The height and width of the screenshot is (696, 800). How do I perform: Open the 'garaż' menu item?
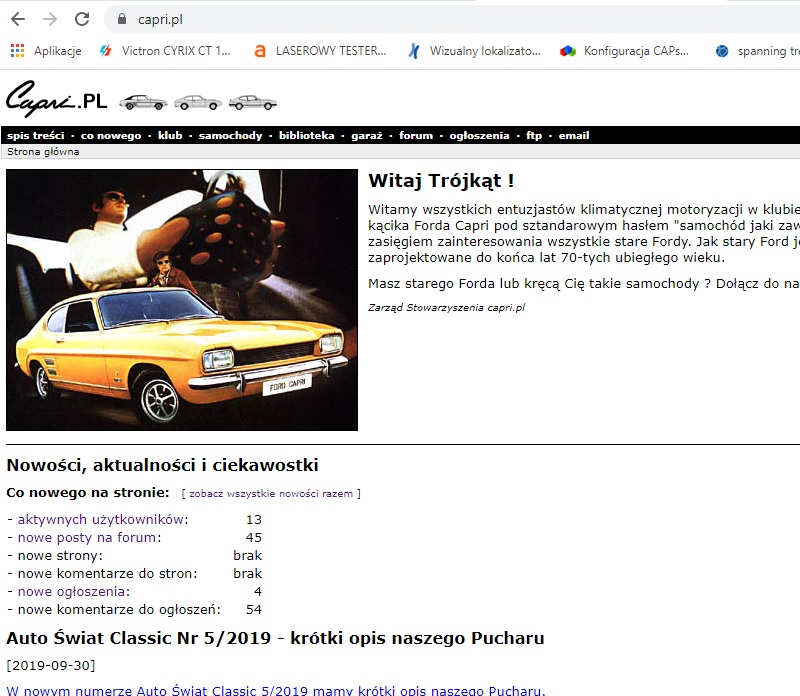click(x=367, y=135)
